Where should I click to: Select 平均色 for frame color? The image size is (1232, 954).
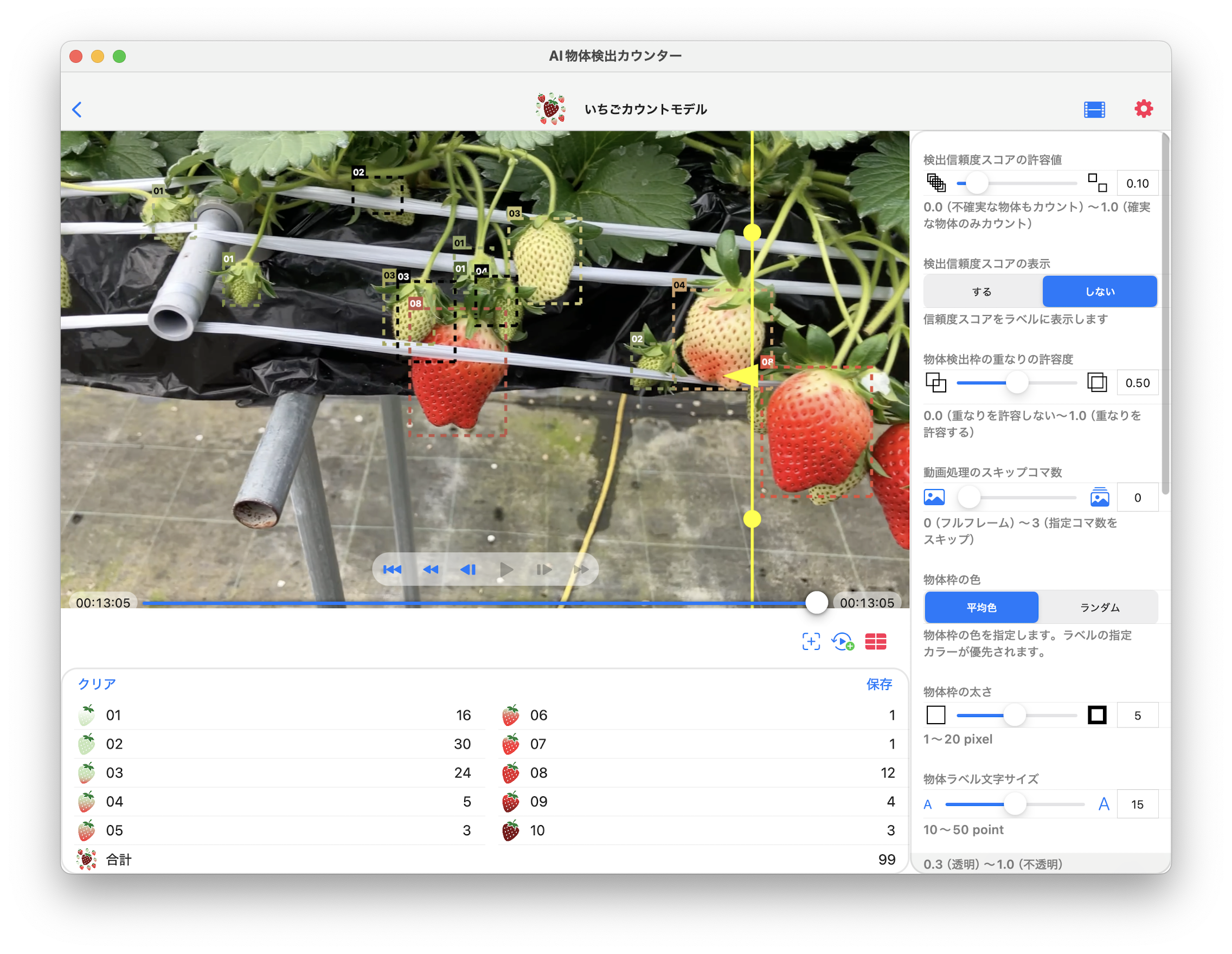click(x=981, y=607)
